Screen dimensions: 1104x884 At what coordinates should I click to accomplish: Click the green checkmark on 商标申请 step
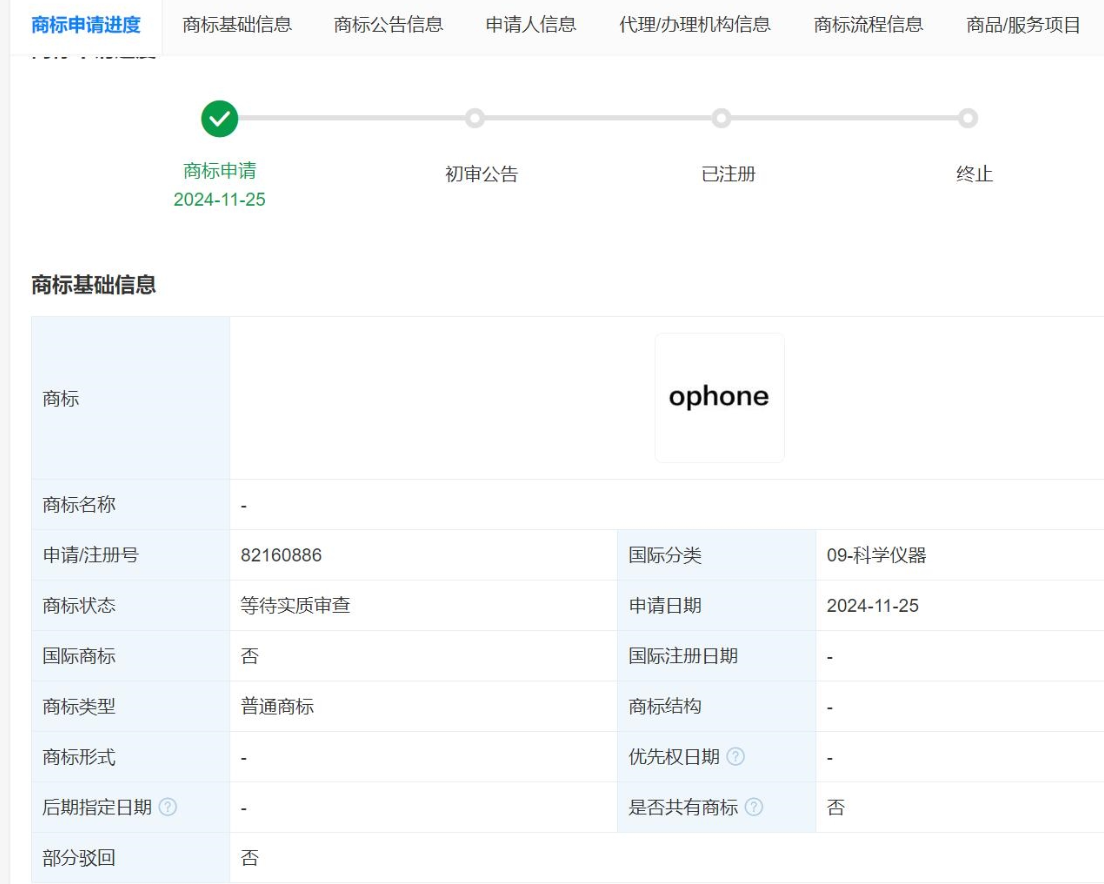(x=219, y=119)
